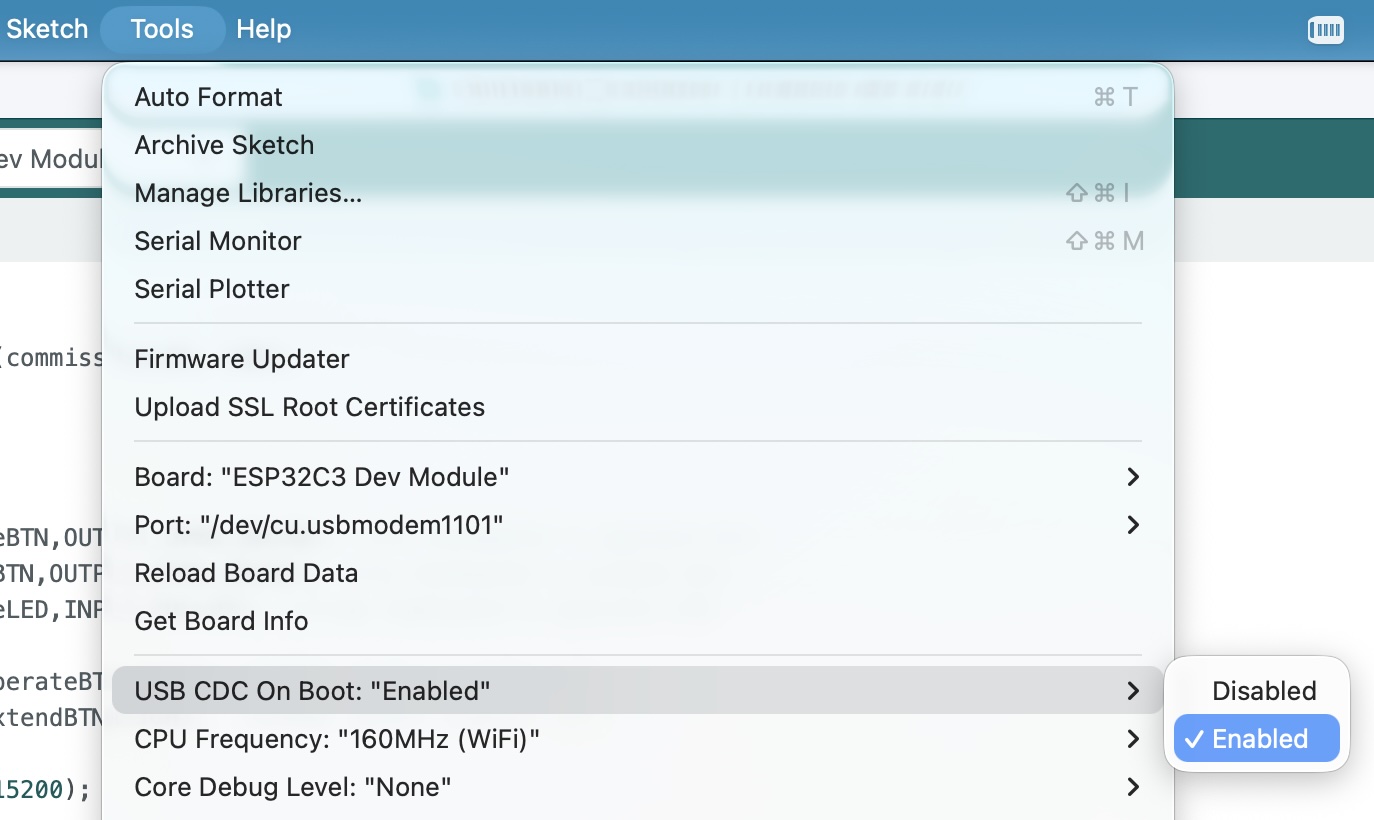Viewport: 1374px width, 820px height.
Task: Select the Disabled option for USB CDC
Action: click(1263, 691)
